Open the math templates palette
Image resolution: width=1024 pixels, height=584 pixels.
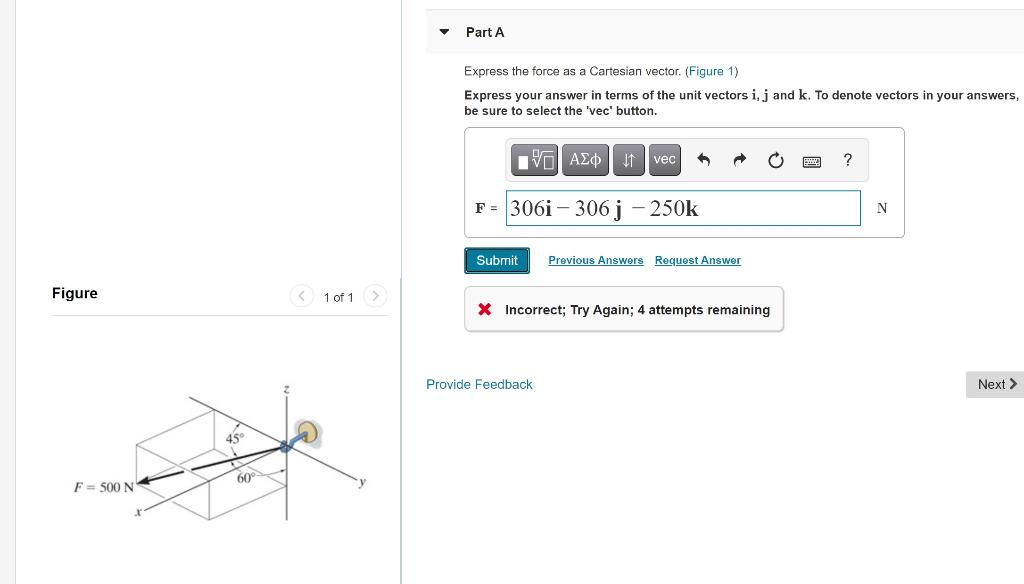(534, 159)
